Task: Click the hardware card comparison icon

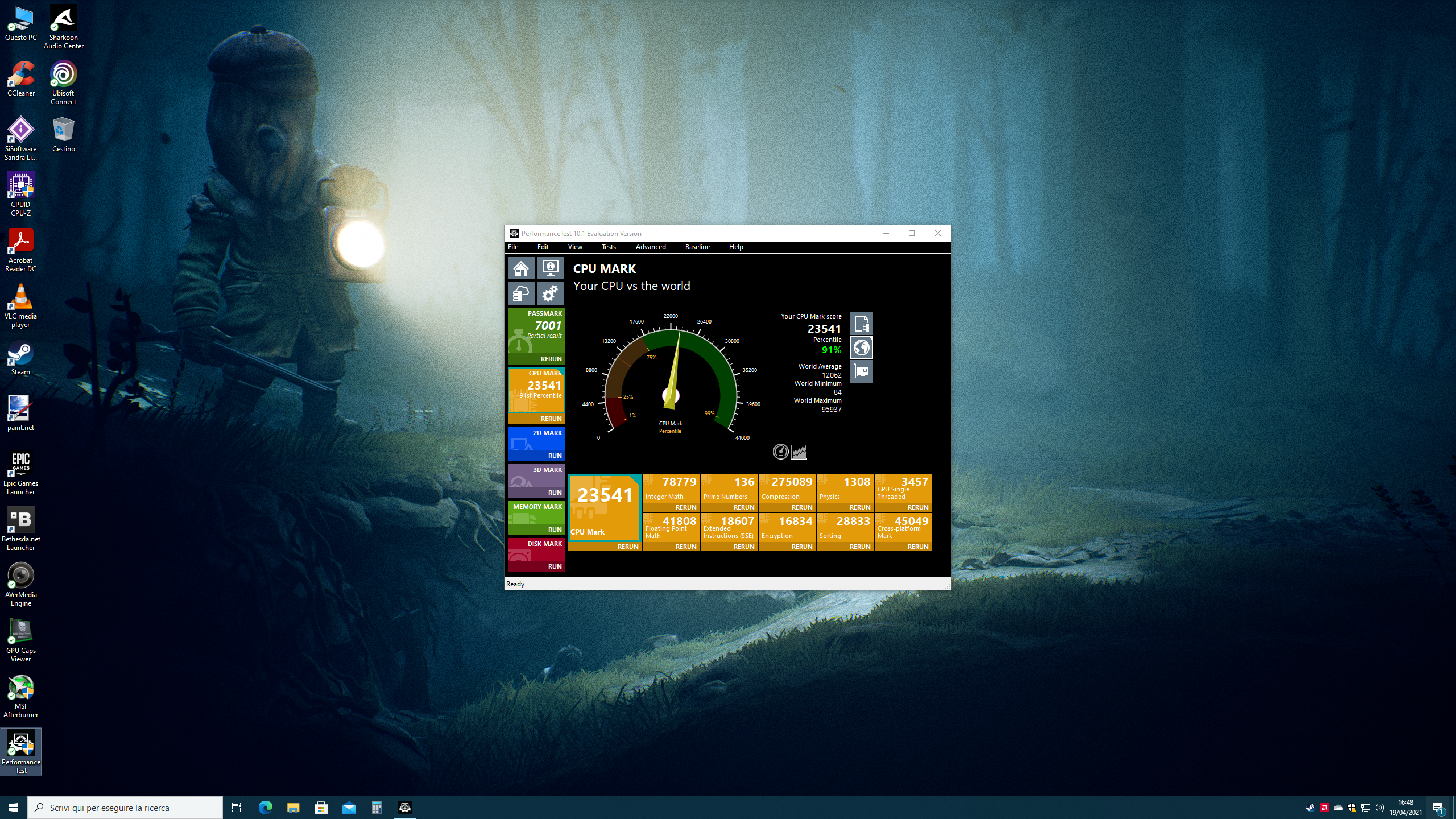Action: pyautogui.click(x=861, y=371)
